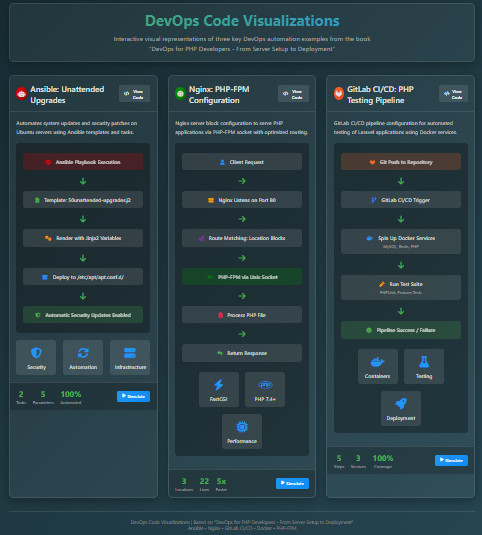The width and height of the screenshot is (482, 535).
Task: Click the GitLab CI/CD: PHP Testing Pipeline title
Action: 380,95
